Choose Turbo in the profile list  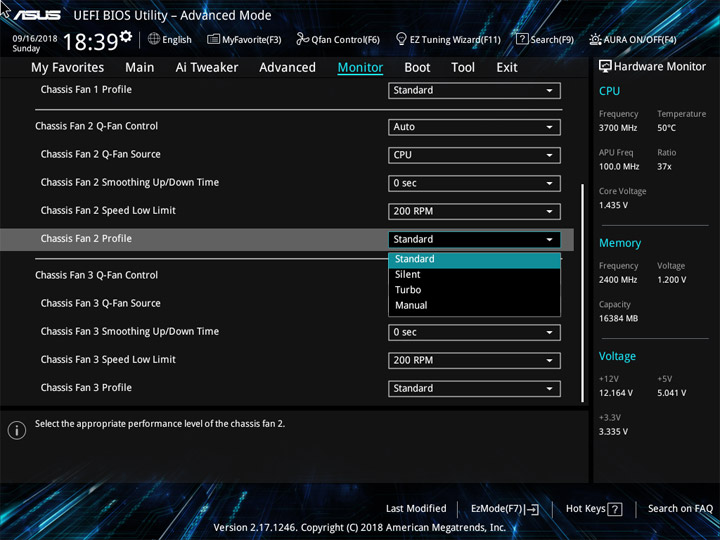click(474, 290)
